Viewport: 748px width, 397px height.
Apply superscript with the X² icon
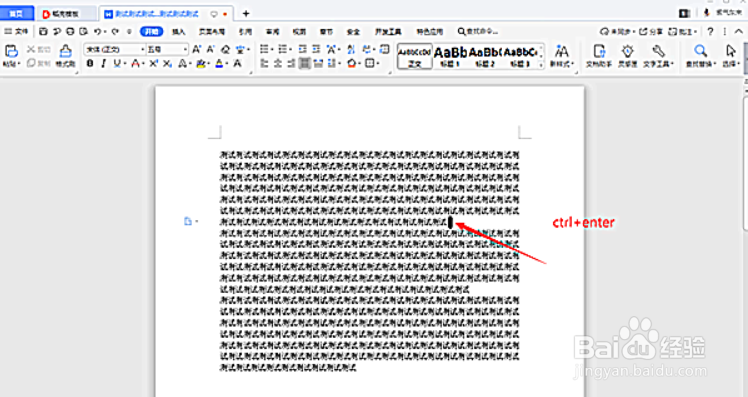point(154,63)
